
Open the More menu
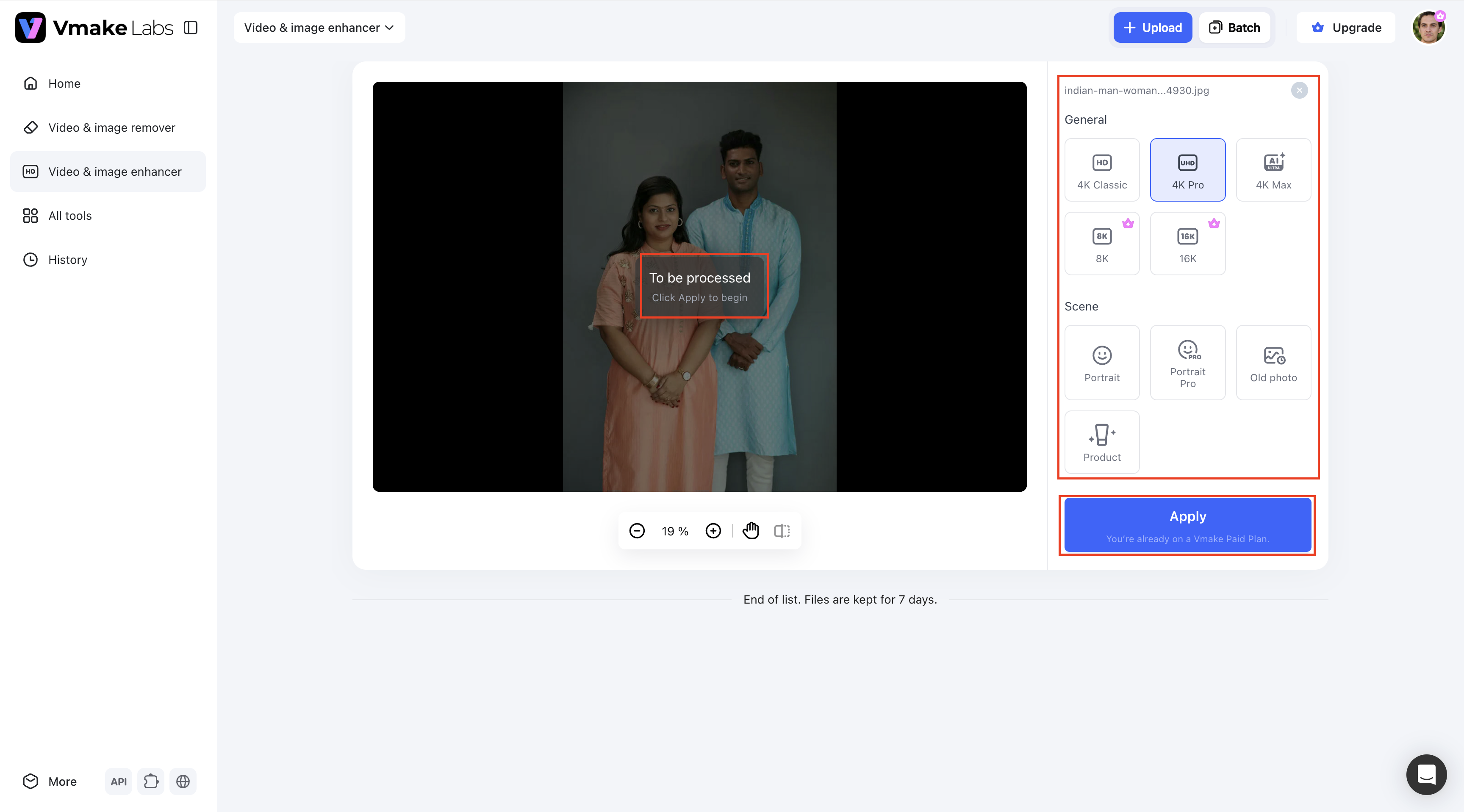click(x=50, y=782)
